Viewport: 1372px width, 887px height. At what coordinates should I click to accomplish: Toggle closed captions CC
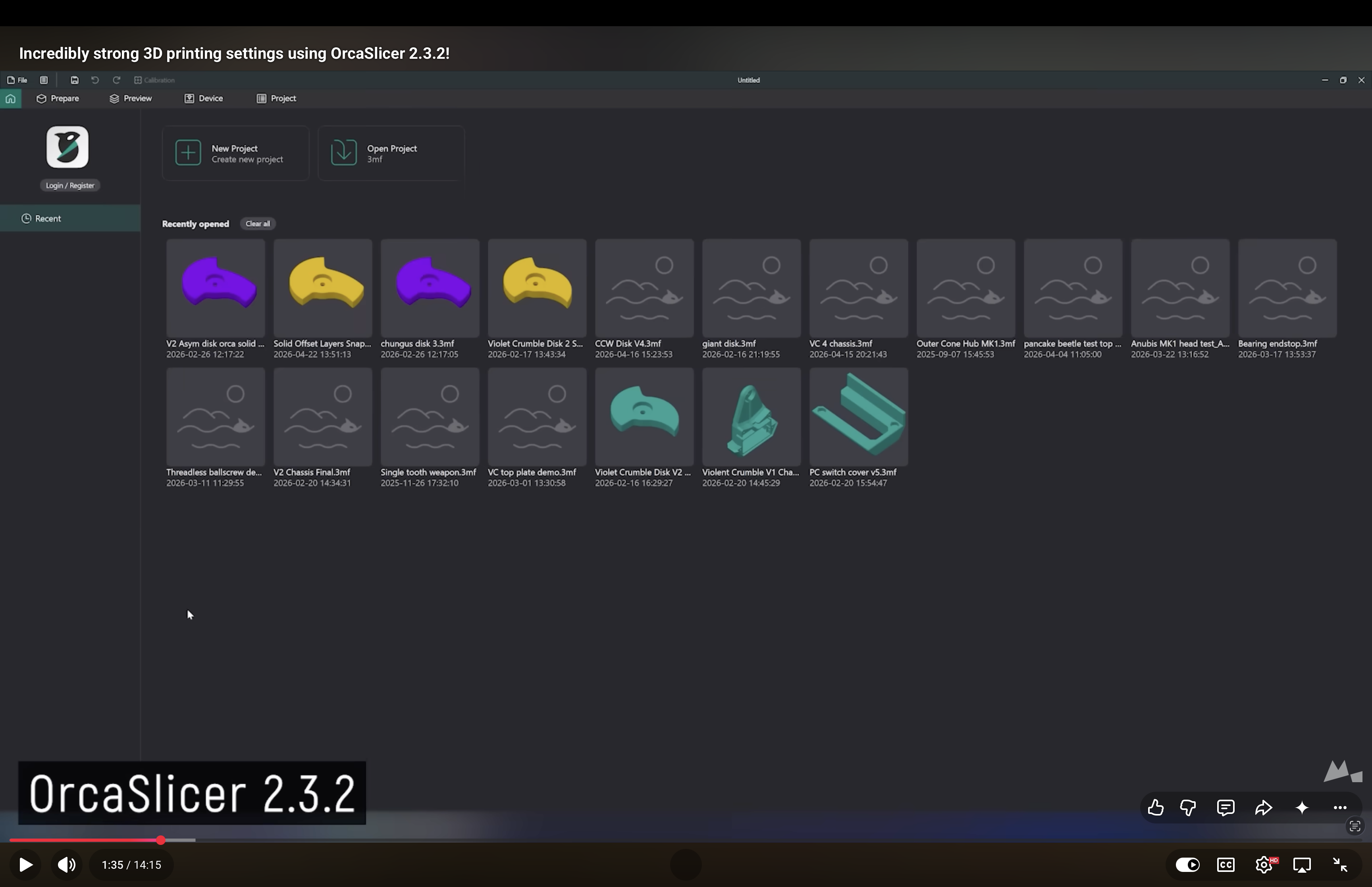(x=1226, y=864)
